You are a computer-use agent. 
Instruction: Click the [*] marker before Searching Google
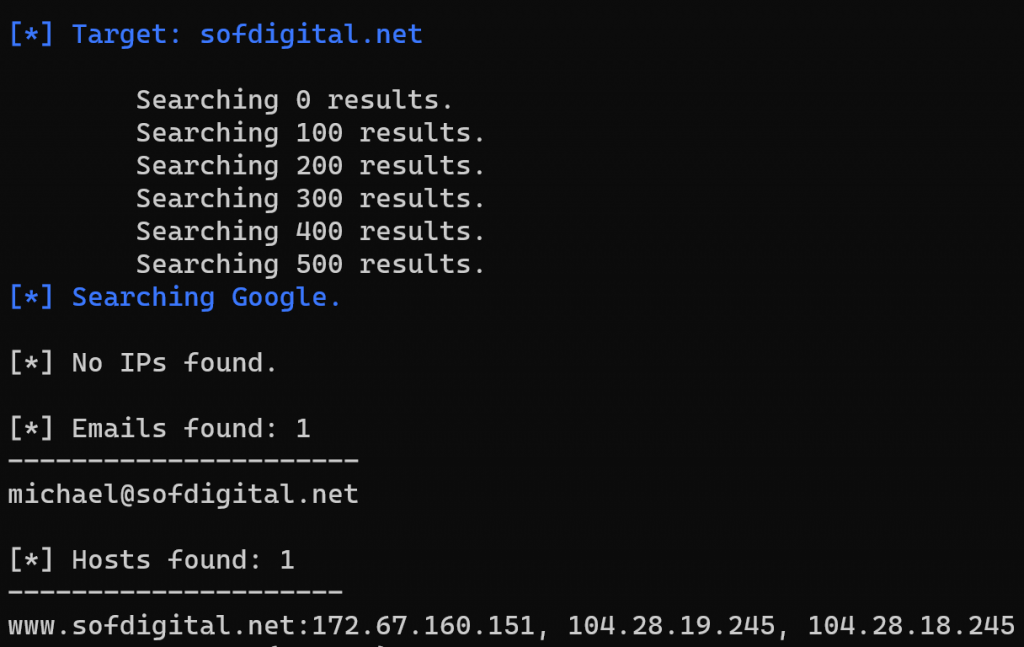coord(31,298)
